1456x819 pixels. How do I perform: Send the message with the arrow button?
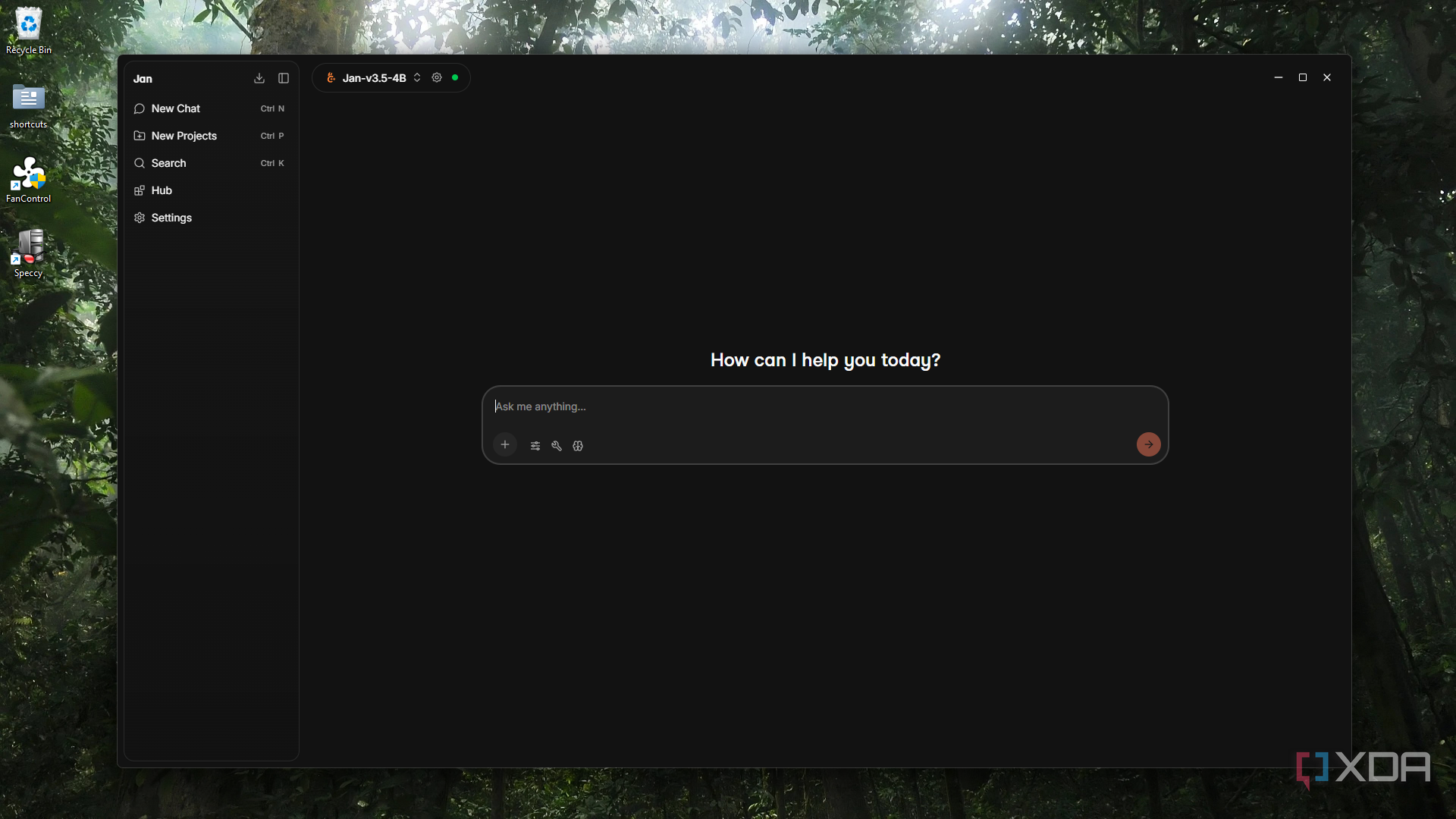[1149, 444]
